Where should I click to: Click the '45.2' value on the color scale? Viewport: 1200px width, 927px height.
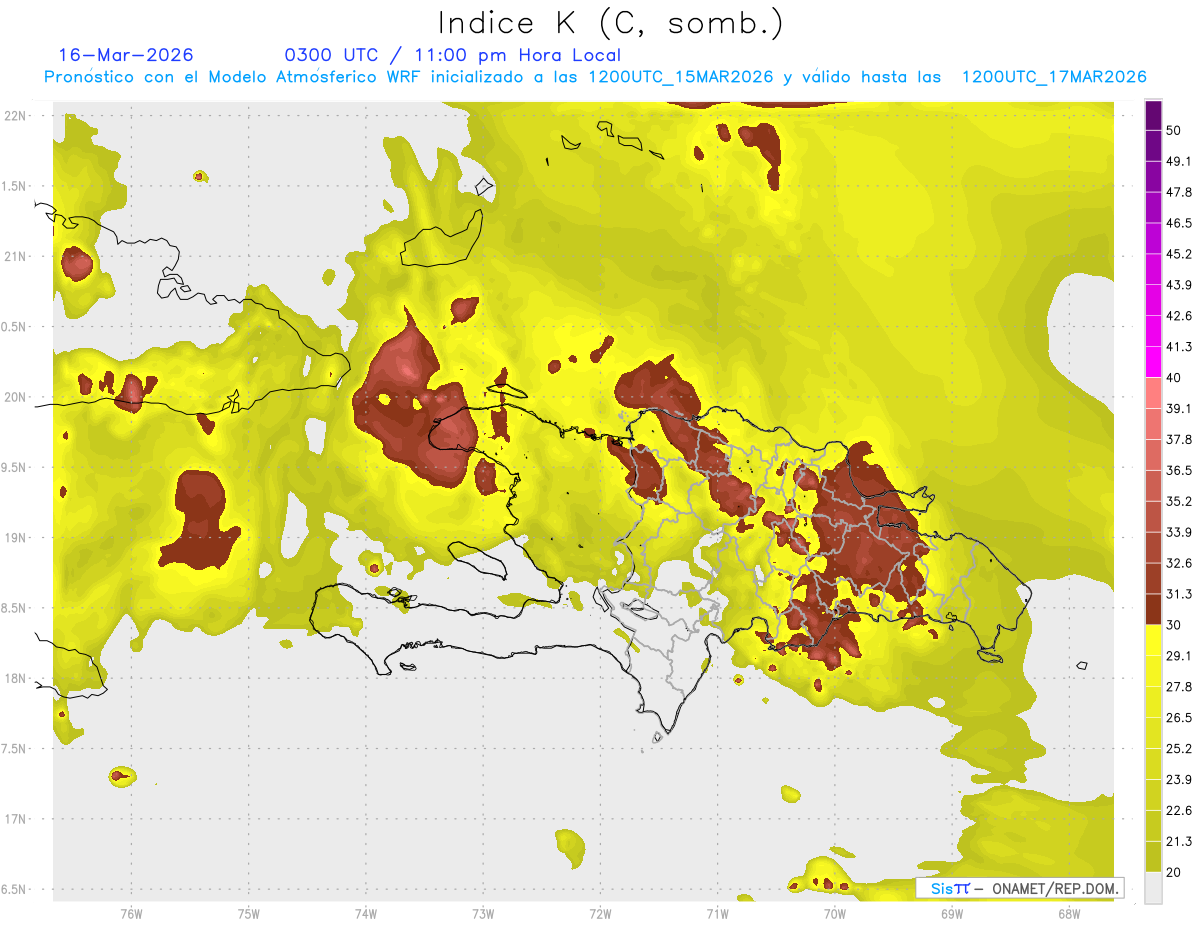1179,254
